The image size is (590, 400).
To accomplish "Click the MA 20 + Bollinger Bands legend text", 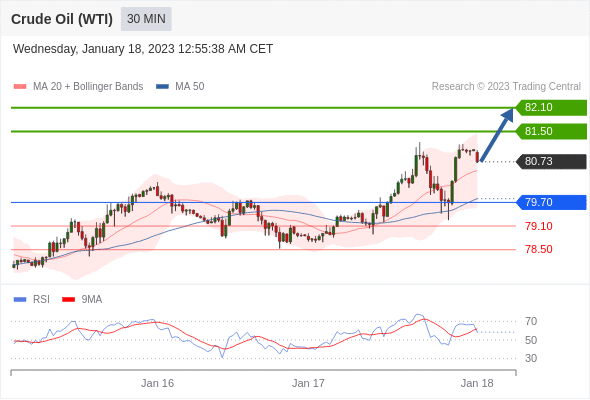I will (88, 87).
